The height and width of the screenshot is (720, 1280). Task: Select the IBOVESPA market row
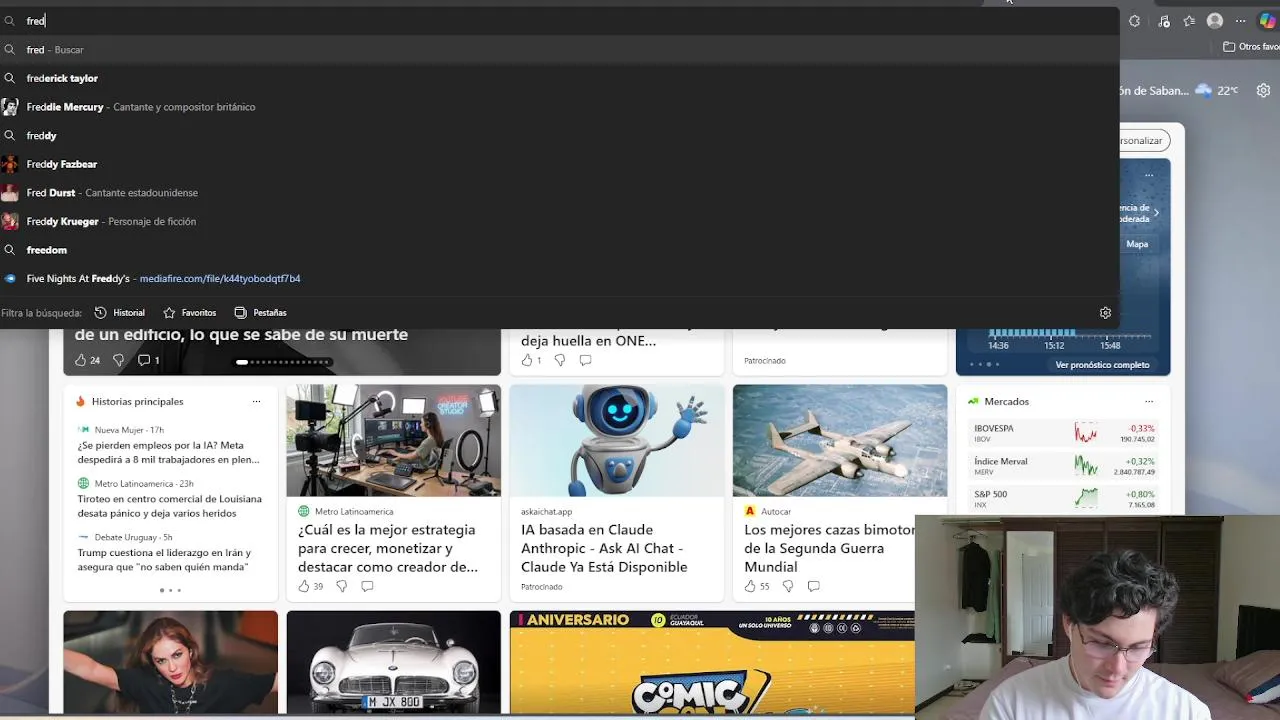(x=1063, y=433)
